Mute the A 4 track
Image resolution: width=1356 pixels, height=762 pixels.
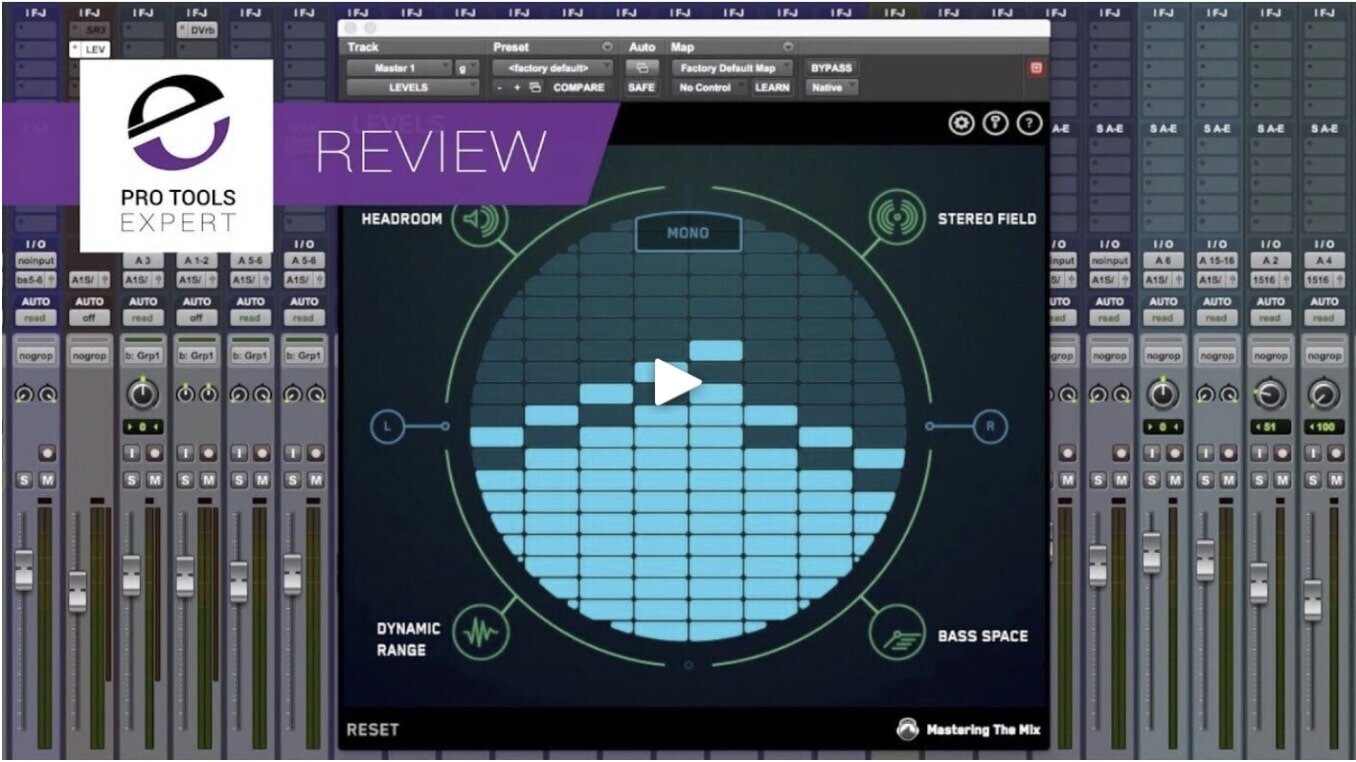click(1334, 480)
